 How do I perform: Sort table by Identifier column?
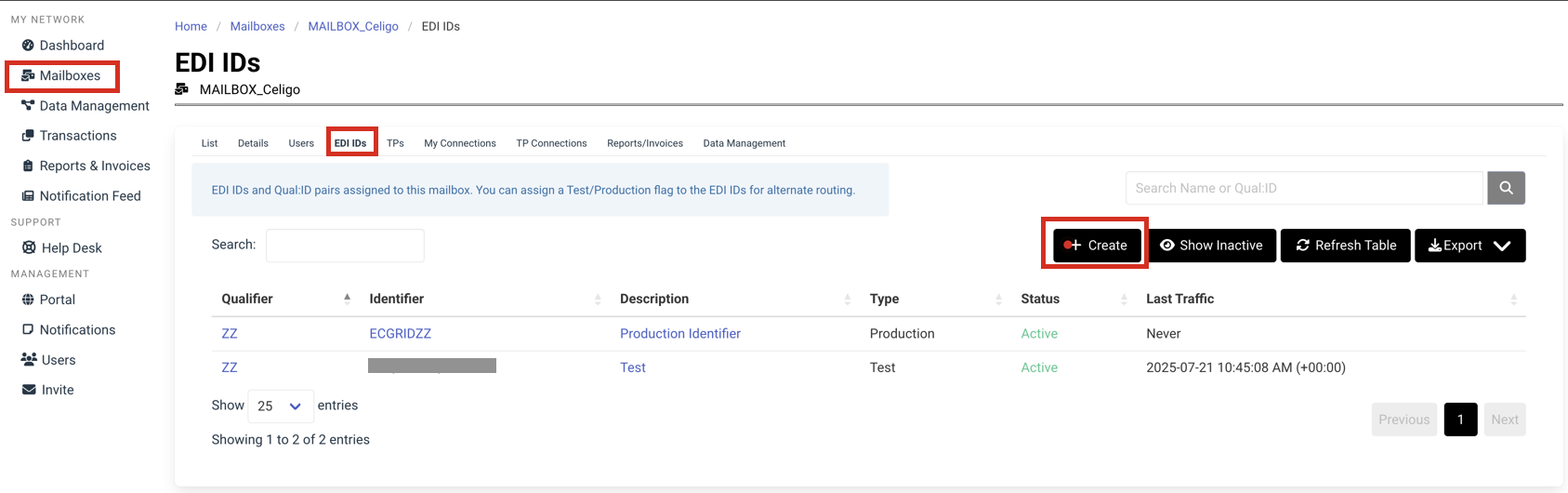click(485, 299)
